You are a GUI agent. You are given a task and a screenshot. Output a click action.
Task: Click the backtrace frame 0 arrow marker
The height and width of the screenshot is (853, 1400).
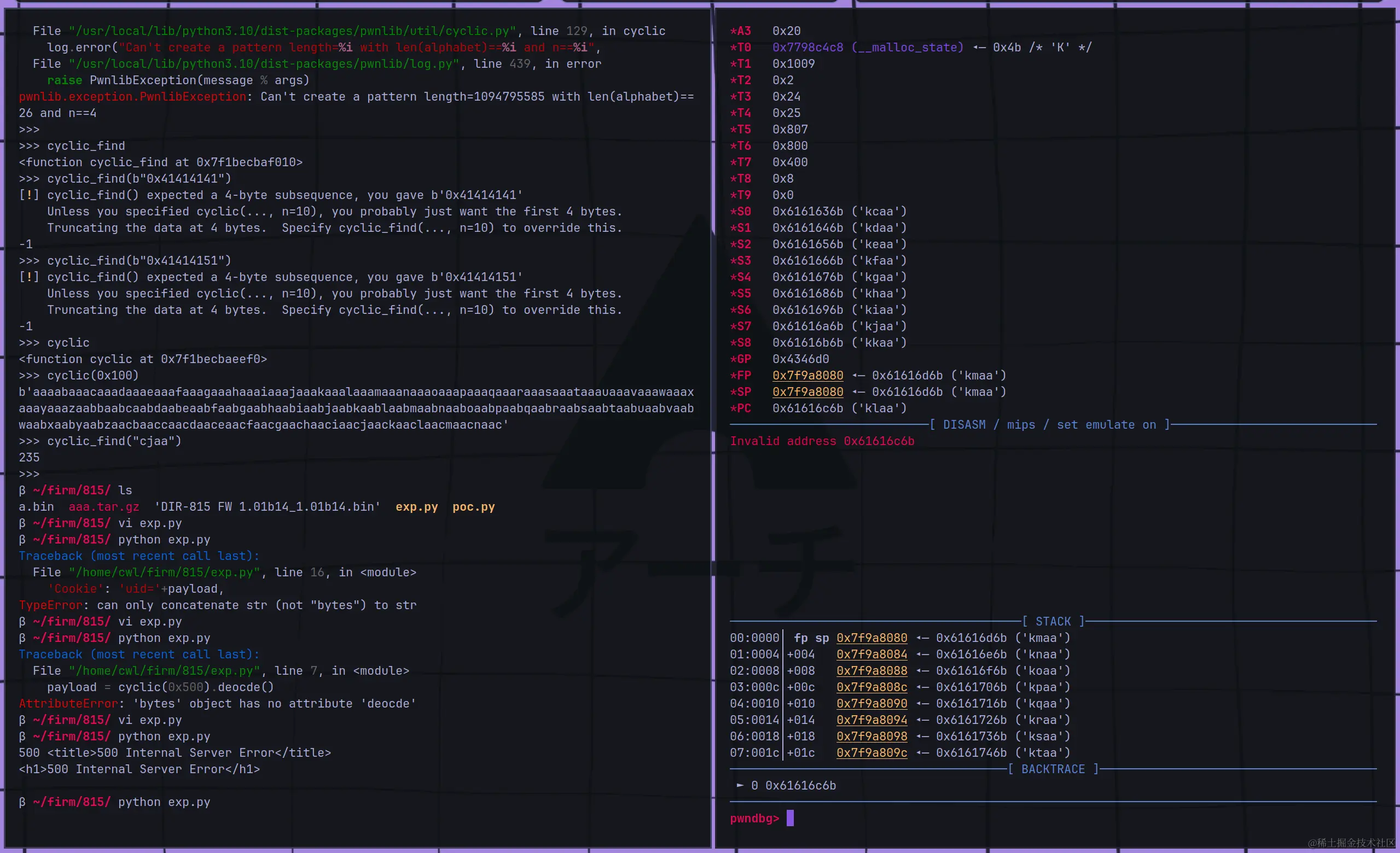pyautogui.click(x=740, y=785)
